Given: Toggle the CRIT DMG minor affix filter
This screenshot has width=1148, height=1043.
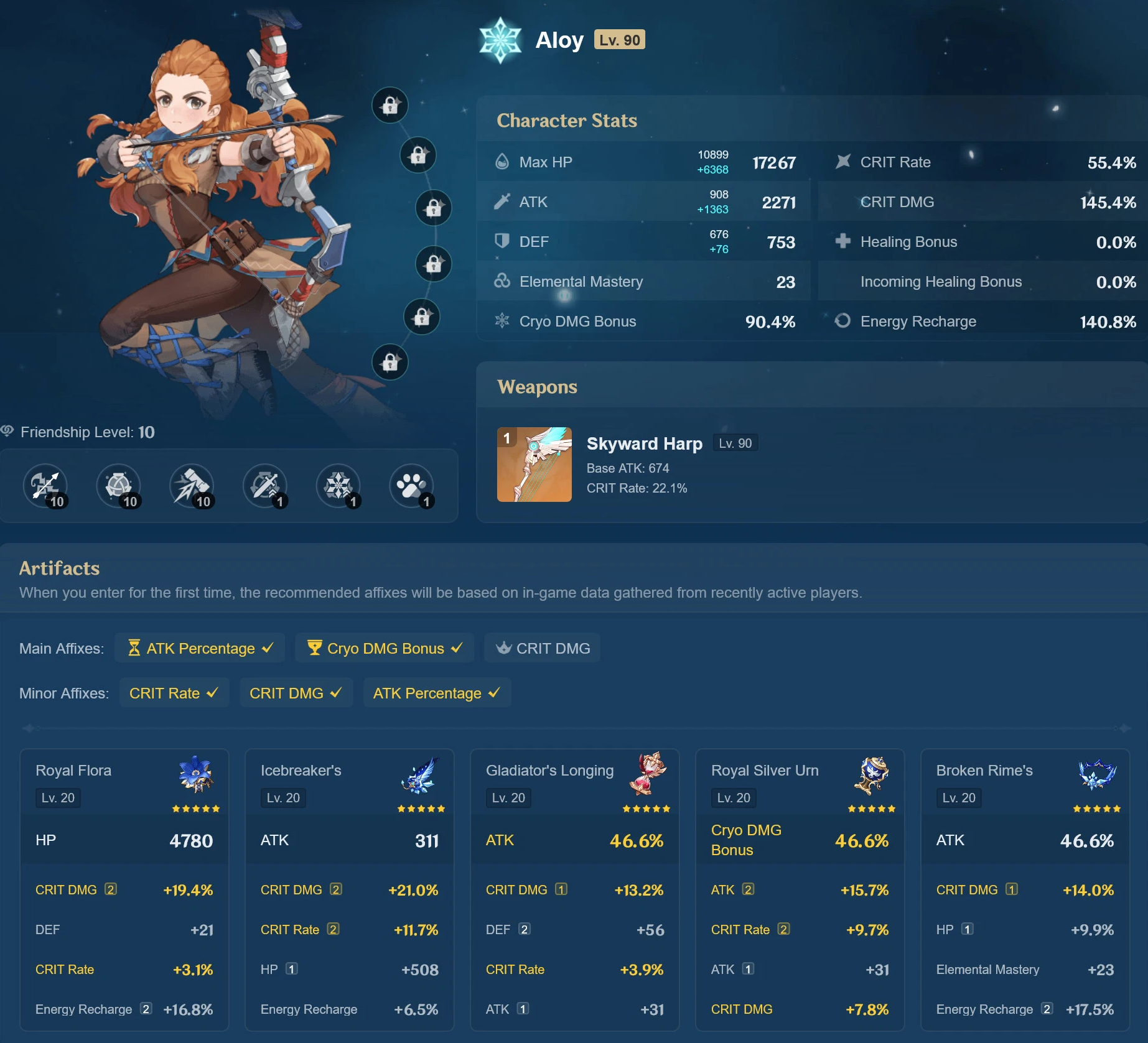Looking at the screenshot, I should [296, 693].
